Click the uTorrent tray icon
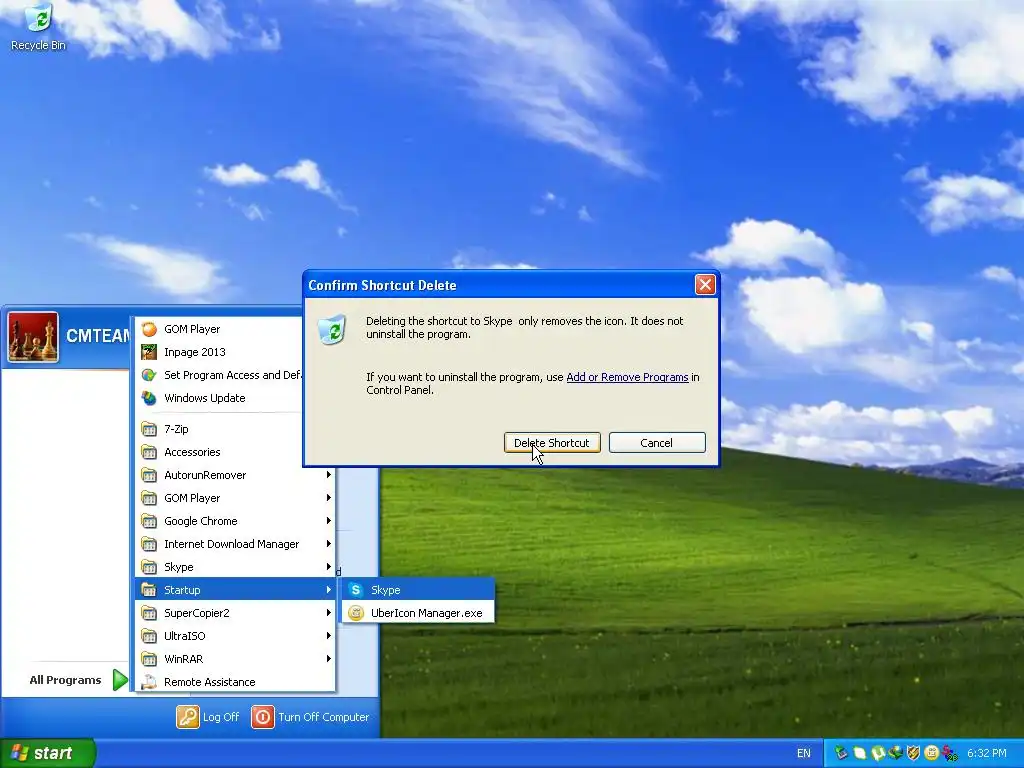1024x768 pixels. (878, 753)
